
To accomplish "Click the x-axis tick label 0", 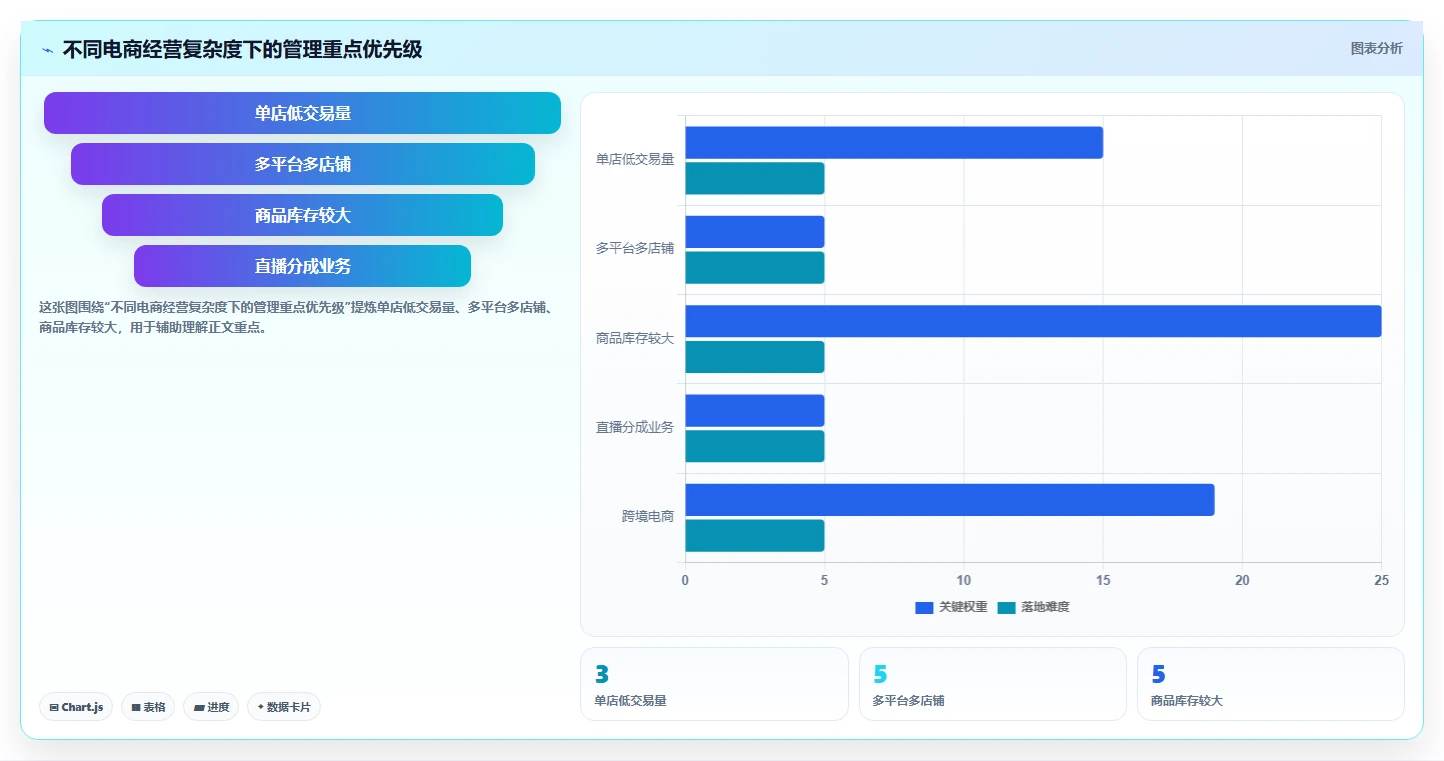I will (685, 581).
